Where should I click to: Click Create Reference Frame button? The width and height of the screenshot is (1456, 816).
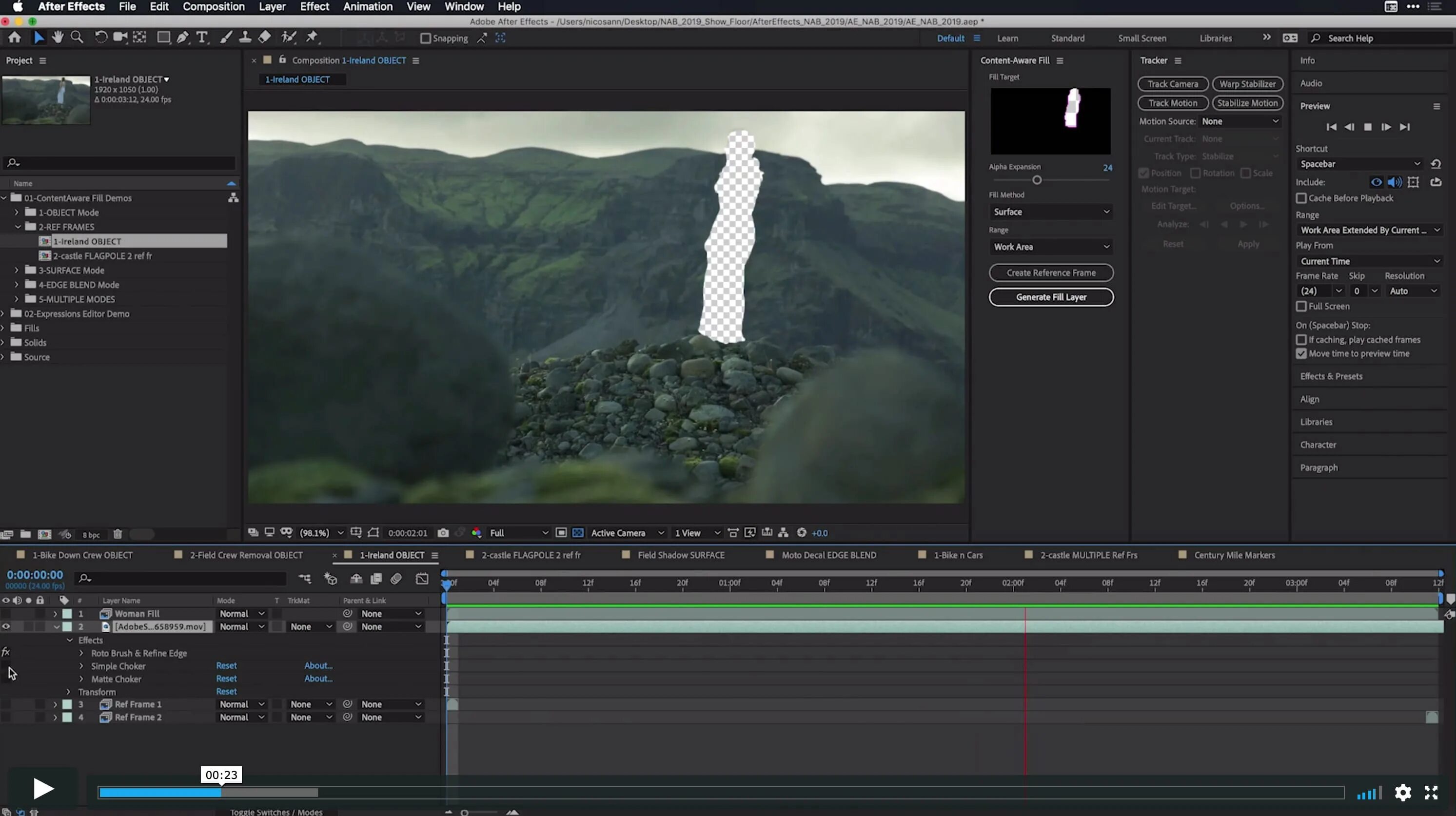pos(1052,272)
